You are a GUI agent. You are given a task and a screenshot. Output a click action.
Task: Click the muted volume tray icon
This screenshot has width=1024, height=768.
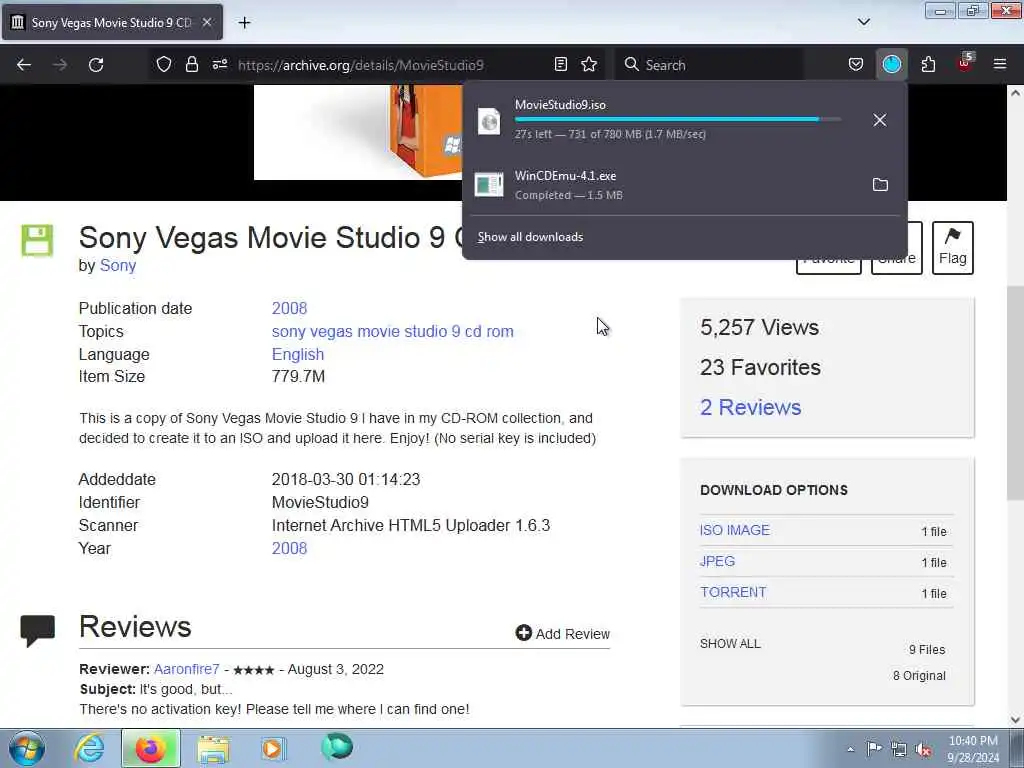pos(923,749)
